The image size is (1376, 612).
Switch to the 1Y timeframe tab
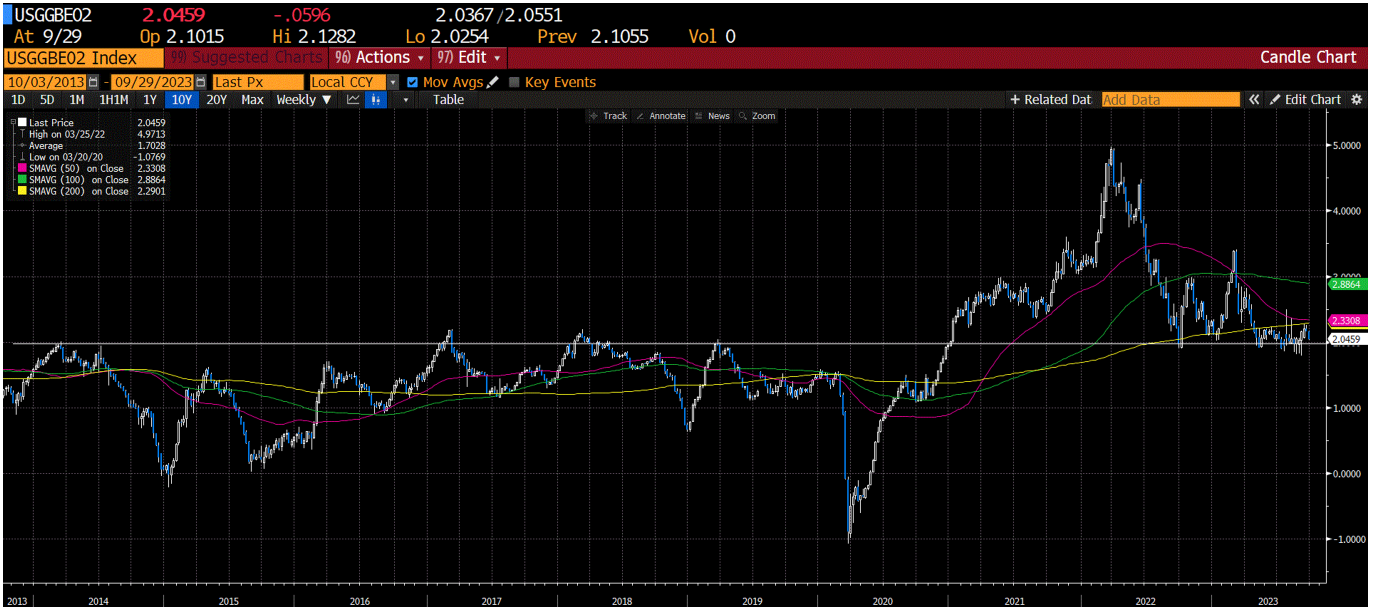click(x=149, y=100)
